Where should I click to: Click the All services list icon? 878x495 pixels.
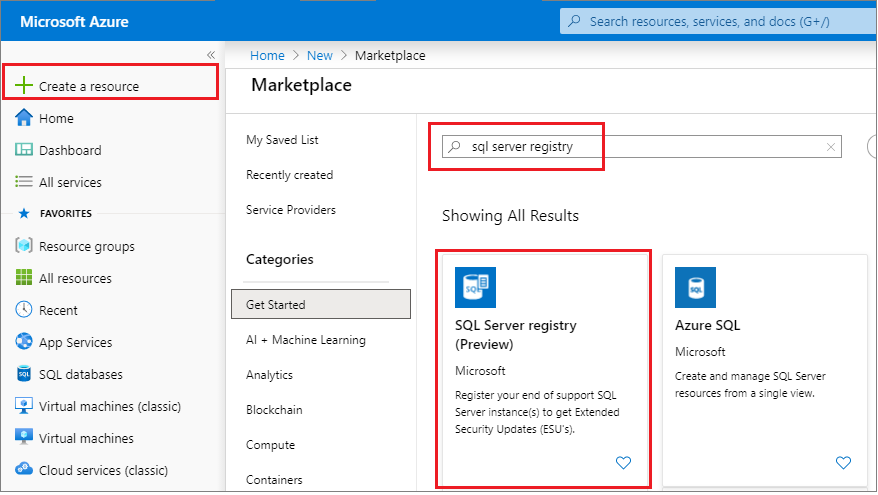click(24, 181)
